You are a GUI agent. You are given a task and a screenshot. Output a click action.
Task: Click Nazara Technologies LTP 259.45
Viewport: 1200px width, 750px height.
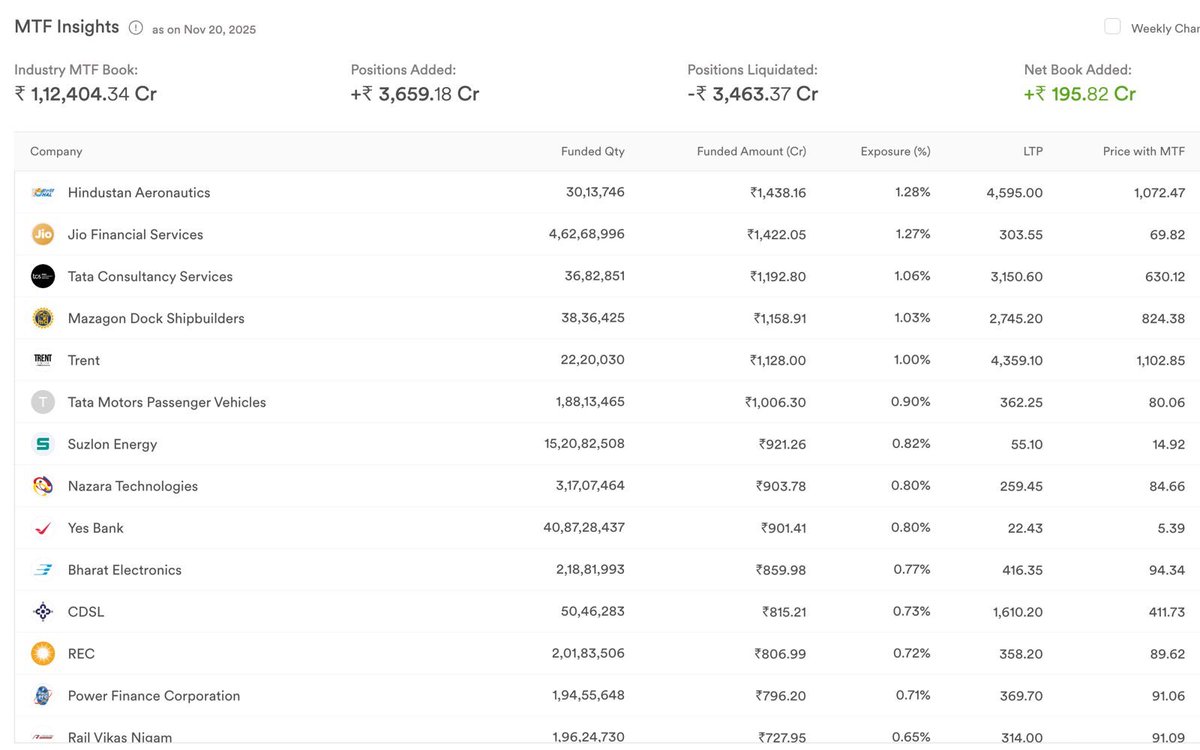(x=1020, y=486)
